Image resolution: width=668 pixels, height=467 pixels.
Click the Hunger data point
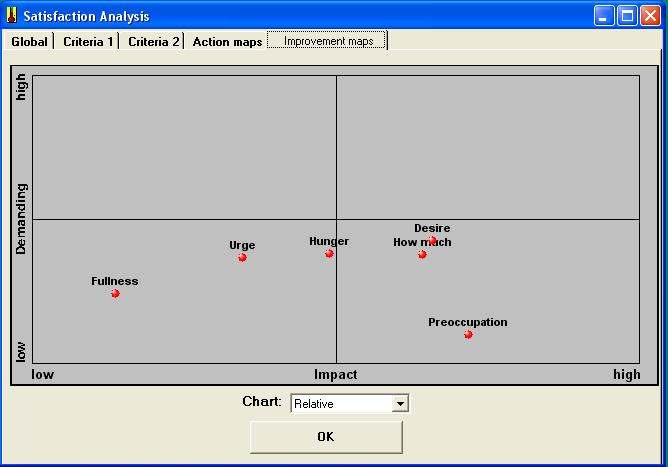[x=329, y=254]
